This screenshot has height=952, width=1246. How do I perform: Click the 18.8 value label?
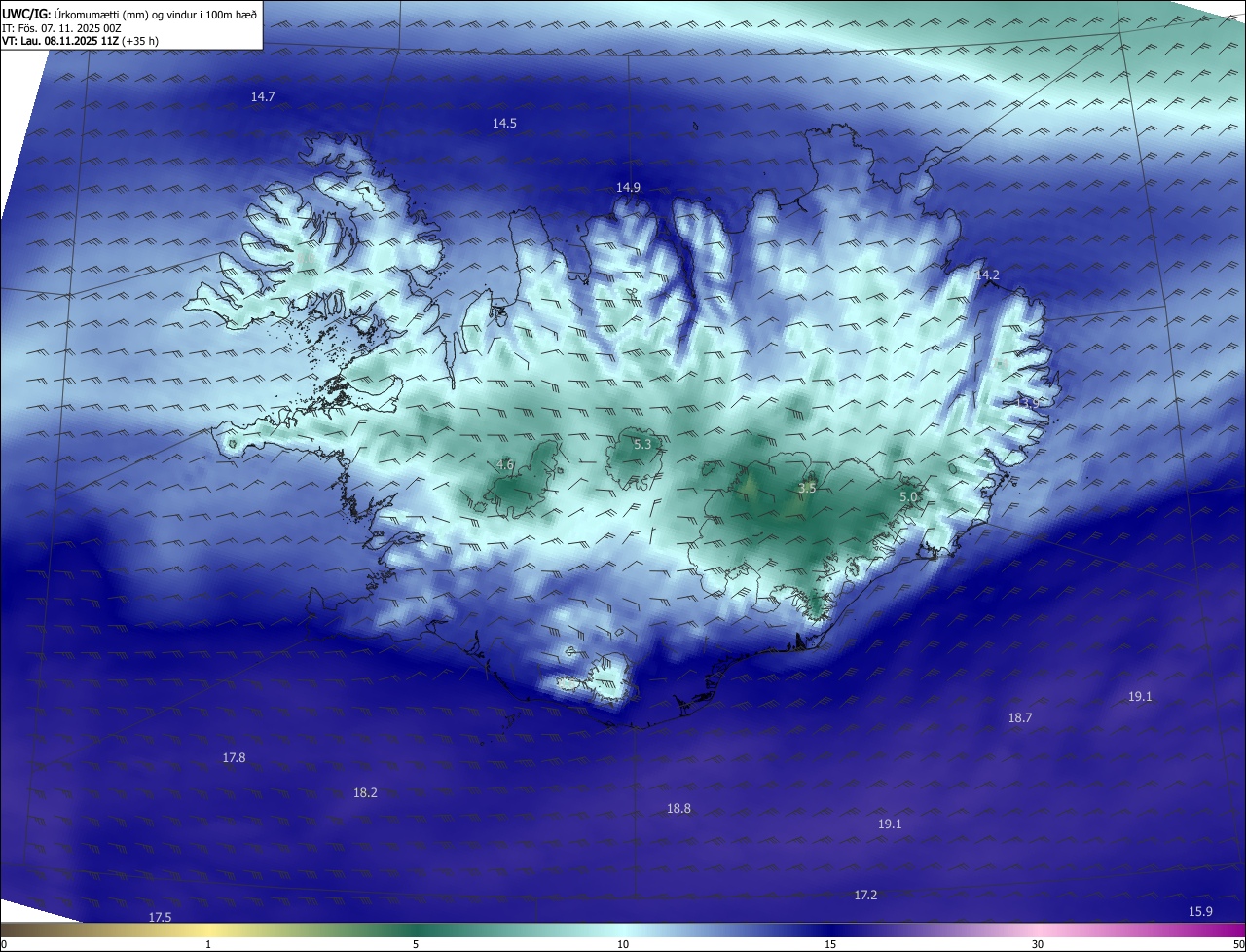pos(678,808)
